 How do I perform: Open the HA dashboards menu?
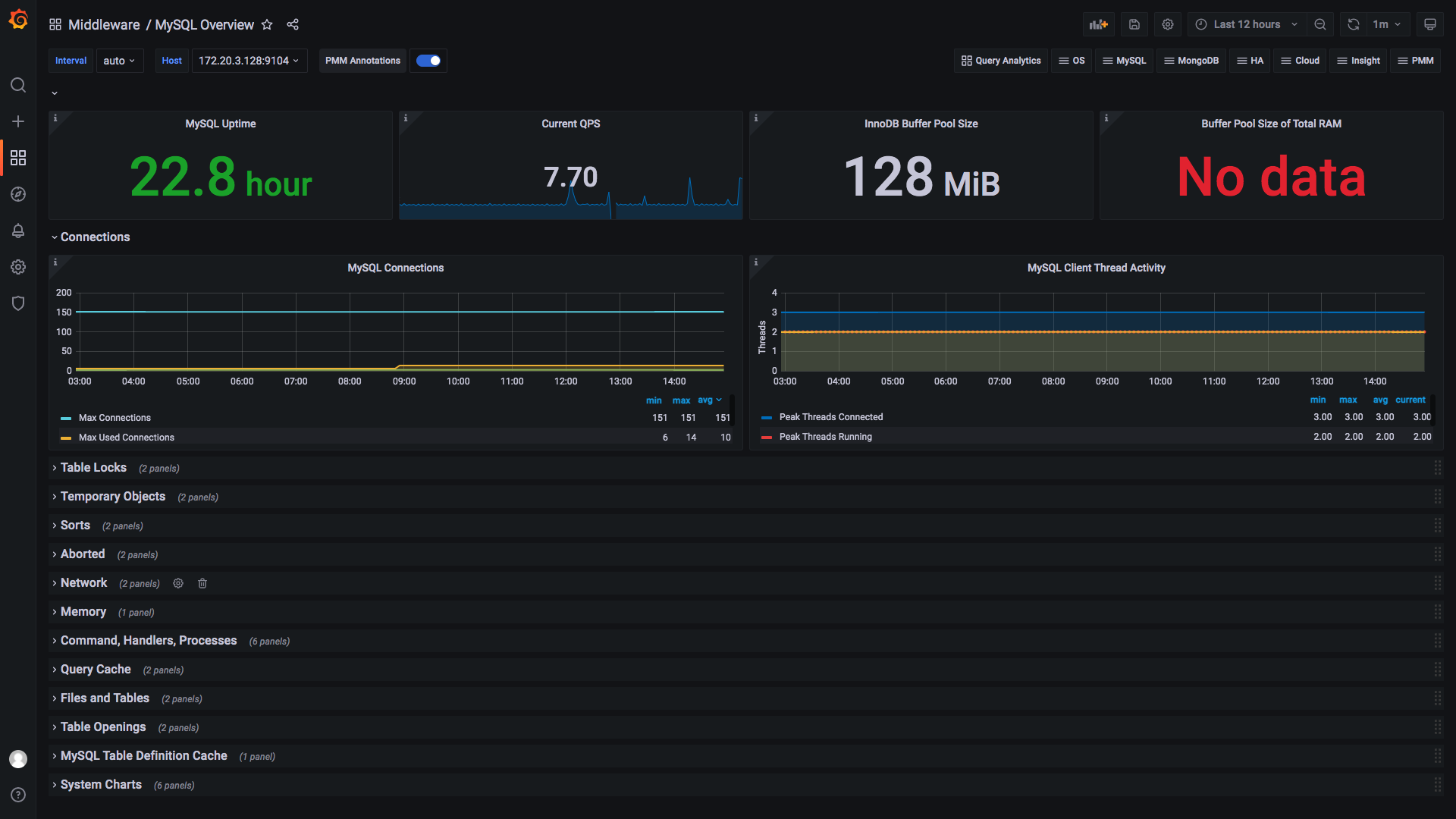tap(1250, 61)
